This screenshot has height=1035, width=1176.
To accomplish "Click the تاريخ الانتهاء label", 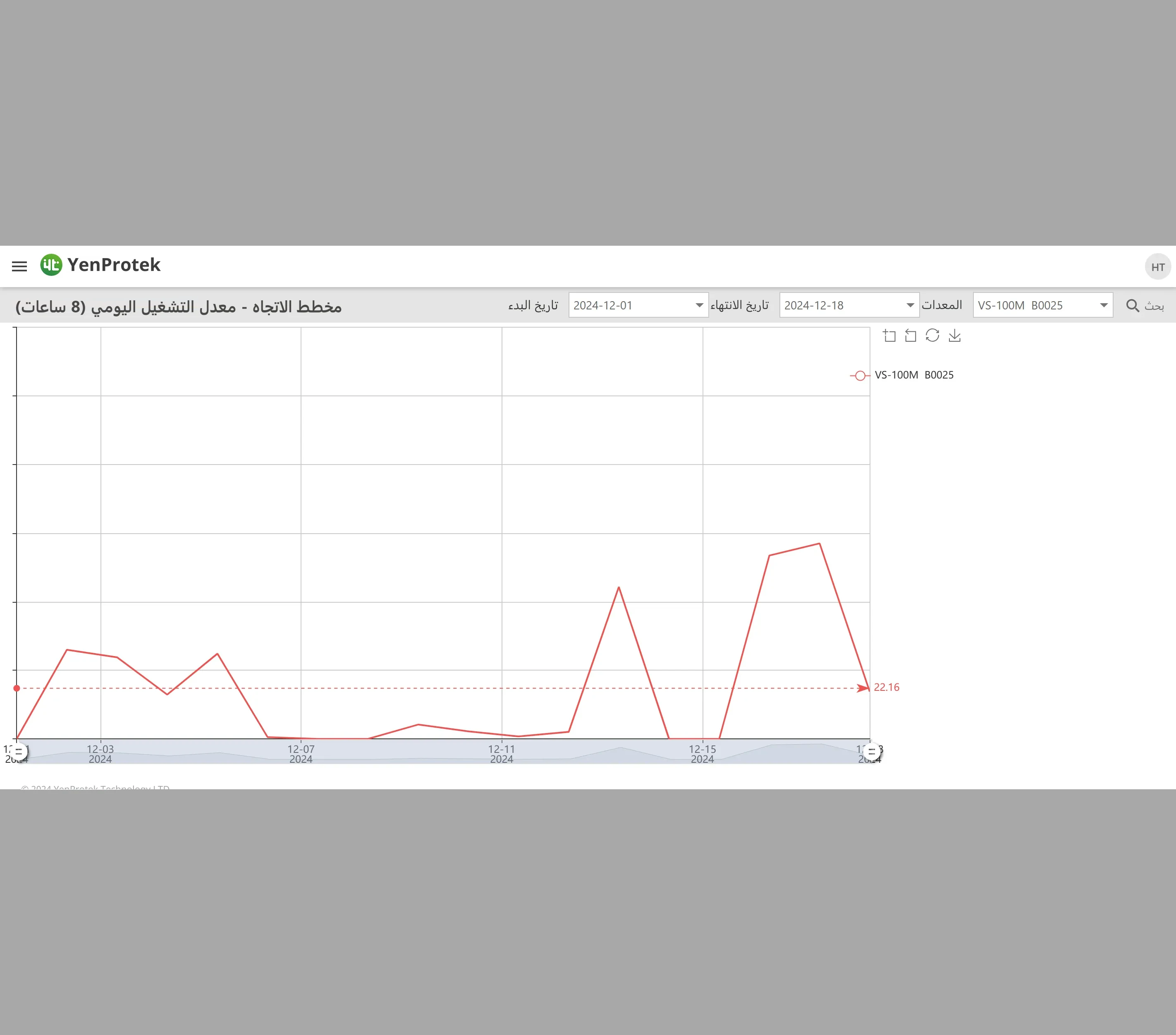I will click(x=739, y=305).
